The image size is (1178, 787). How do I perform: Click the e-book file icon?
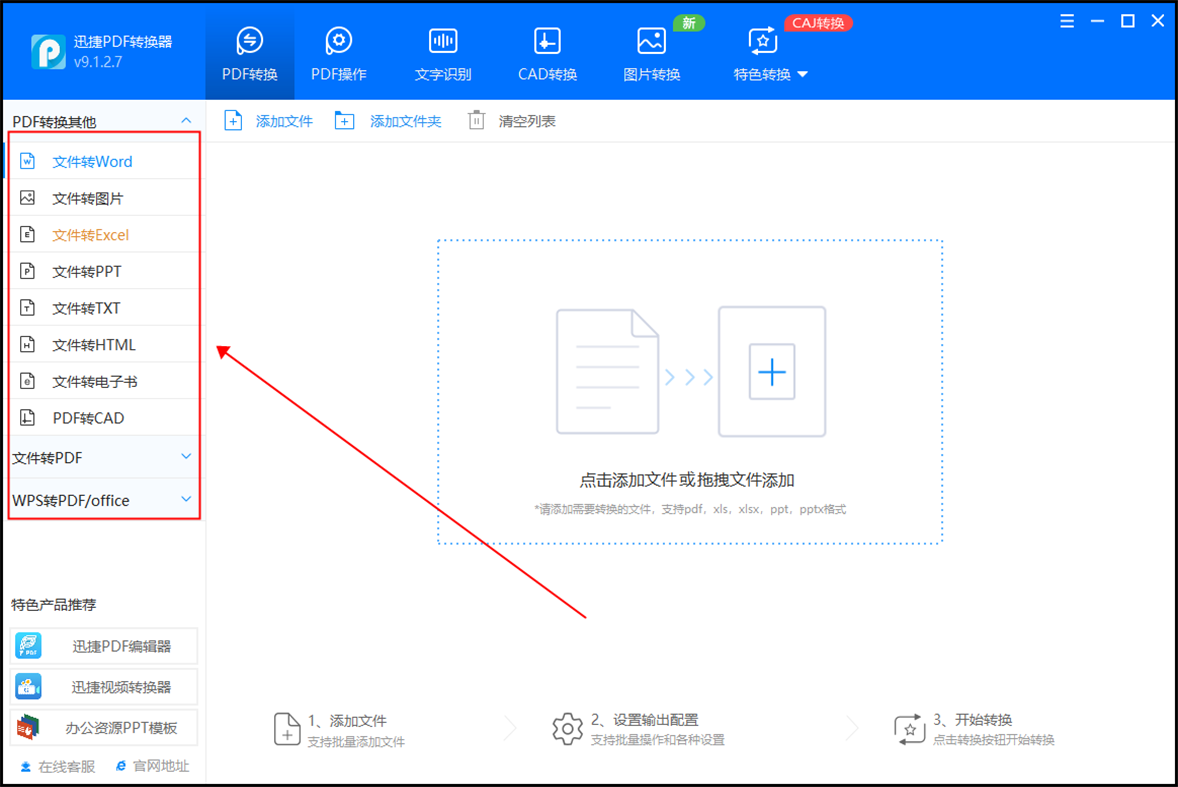[x=28, y=381]
